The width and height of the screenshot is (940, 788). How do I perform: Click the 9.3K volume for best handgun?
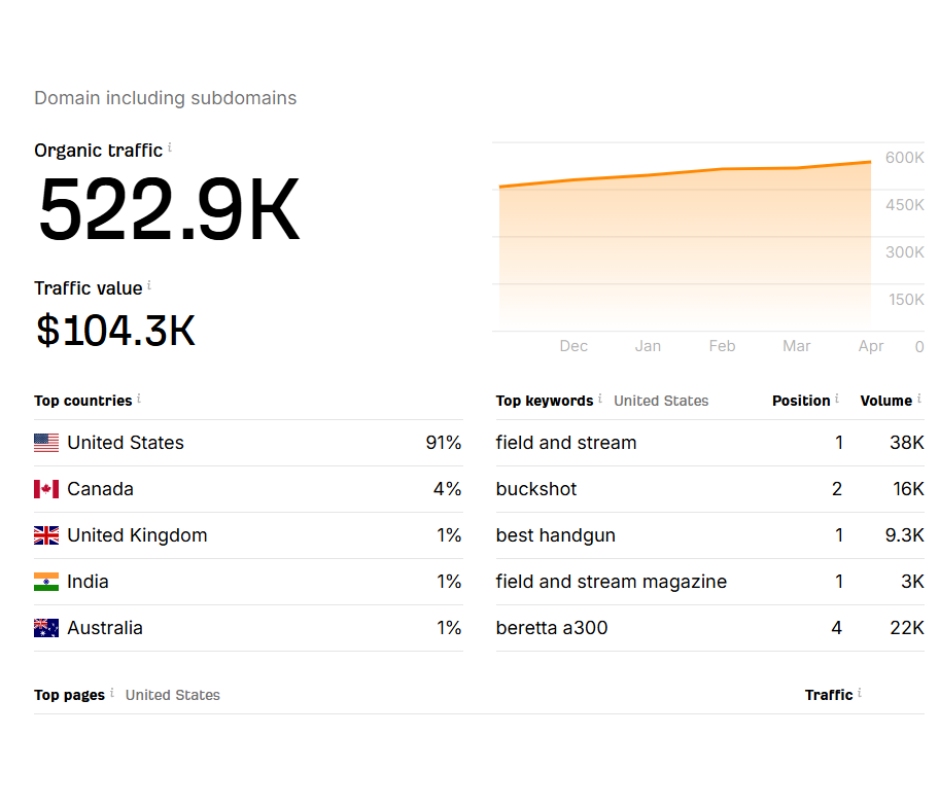[905, 535]
